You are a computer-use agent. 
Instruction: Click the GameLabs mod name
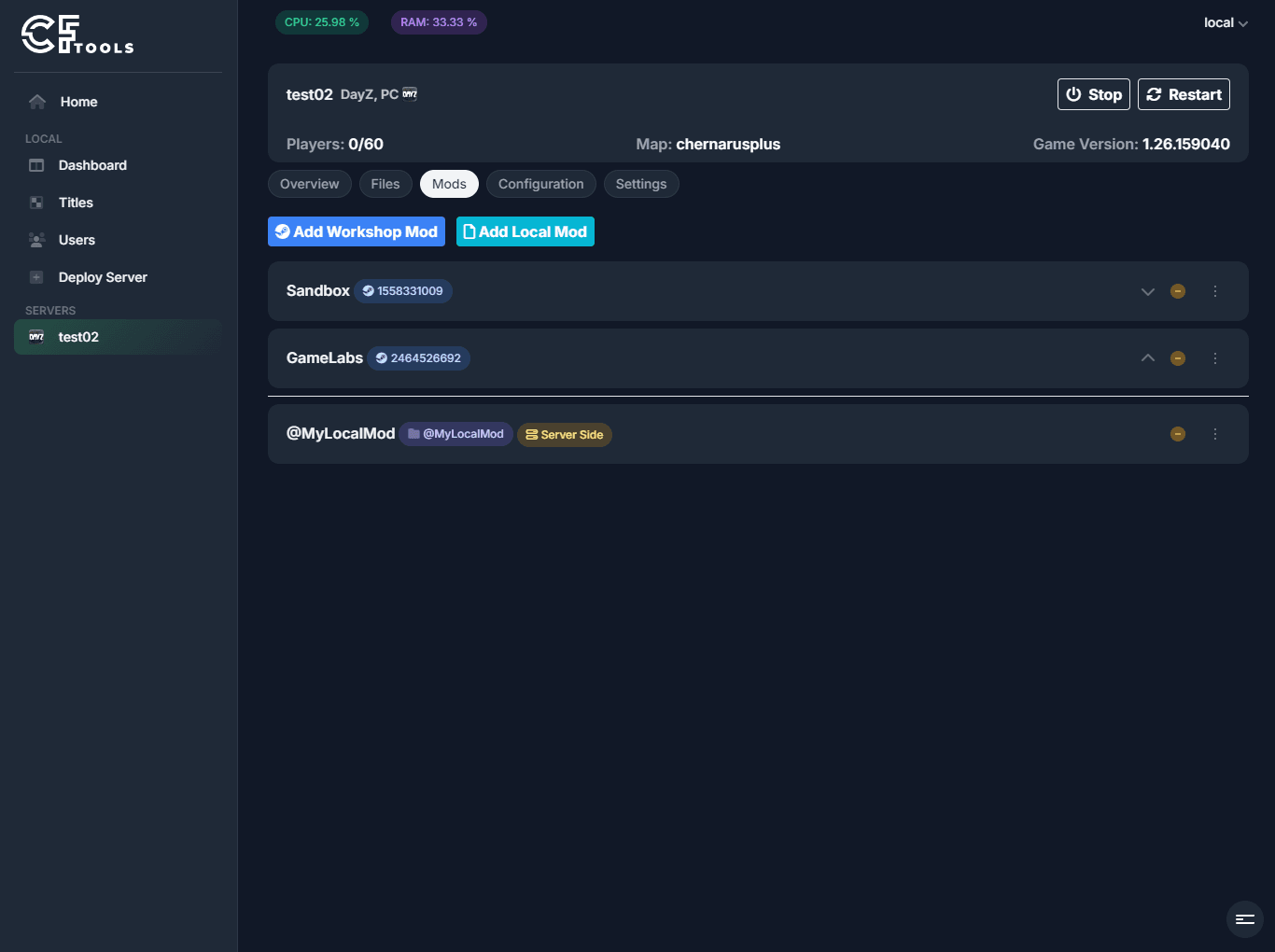[325, 357]
